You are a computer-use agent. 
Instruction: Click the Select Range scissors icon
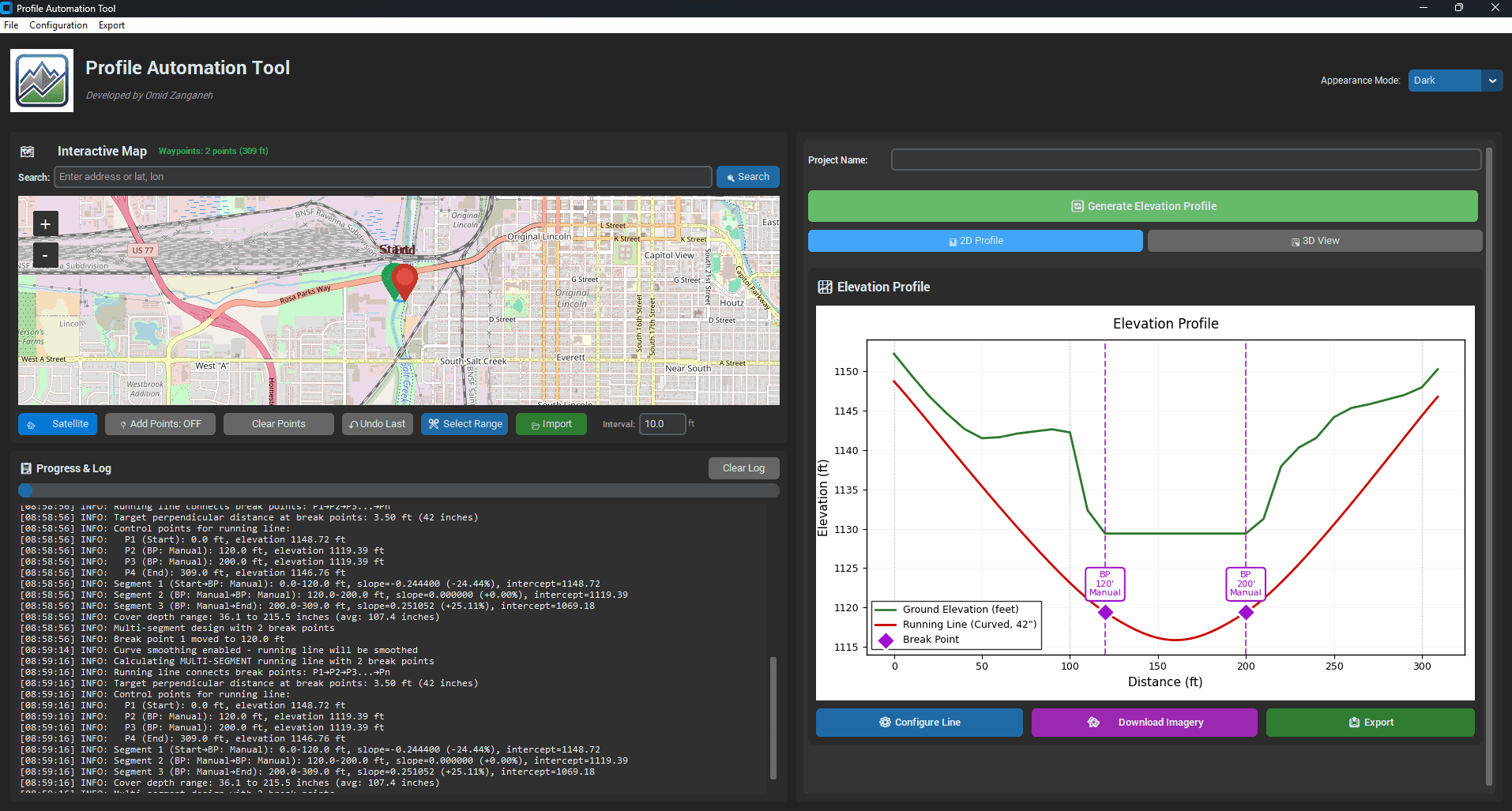click(433, 424)
